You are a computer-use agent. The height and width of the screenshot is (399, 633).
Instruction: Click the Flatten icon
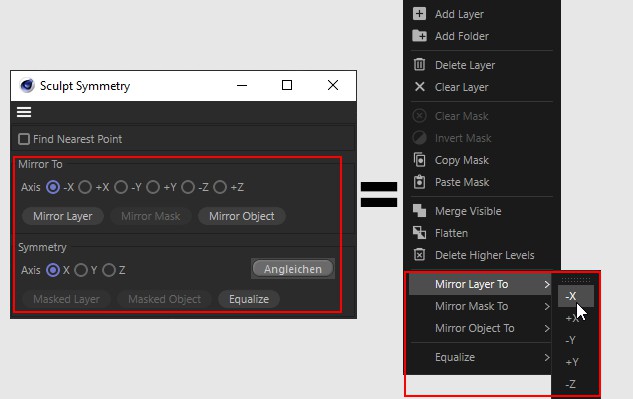click(x=419, y=233)
